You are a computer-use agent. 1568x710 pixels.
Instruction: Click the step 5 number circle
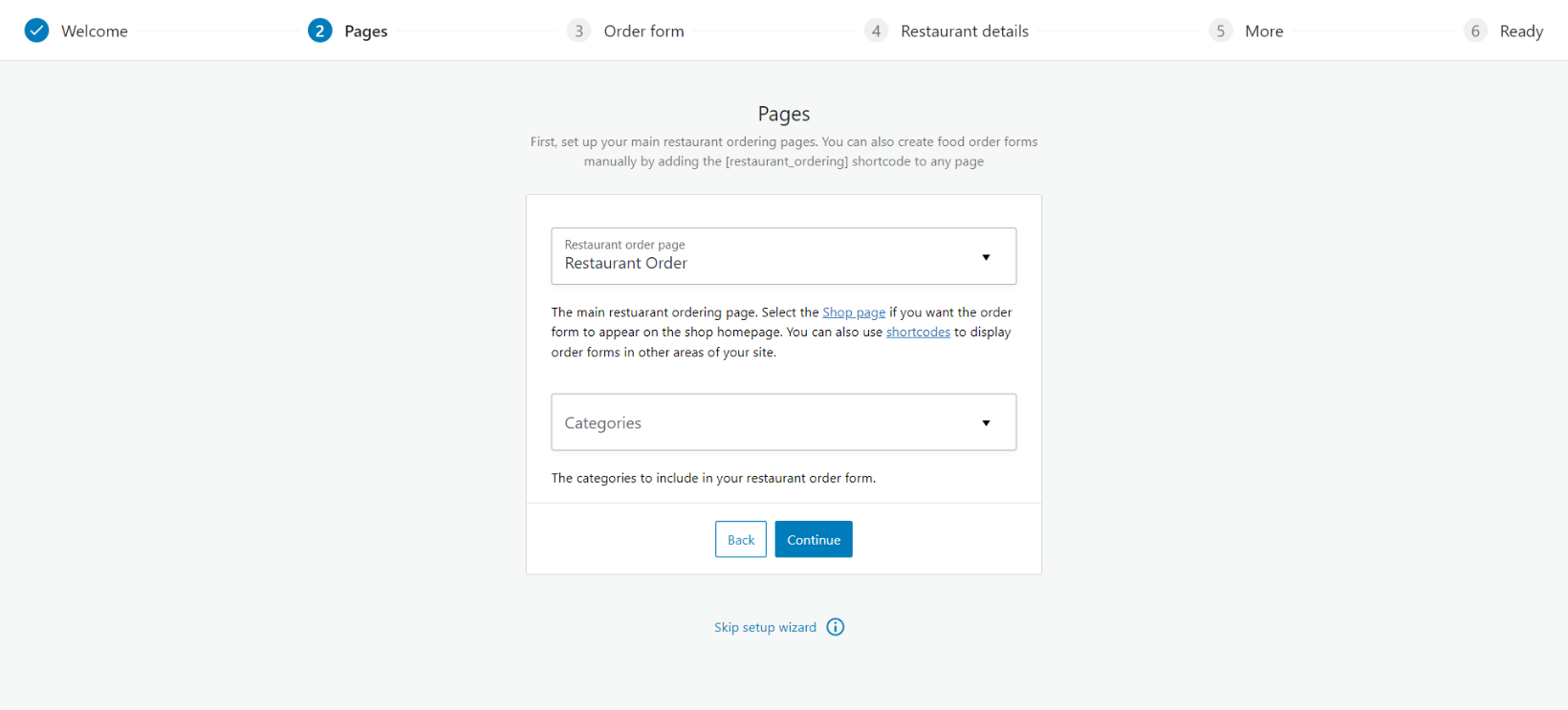(1220, 31)
